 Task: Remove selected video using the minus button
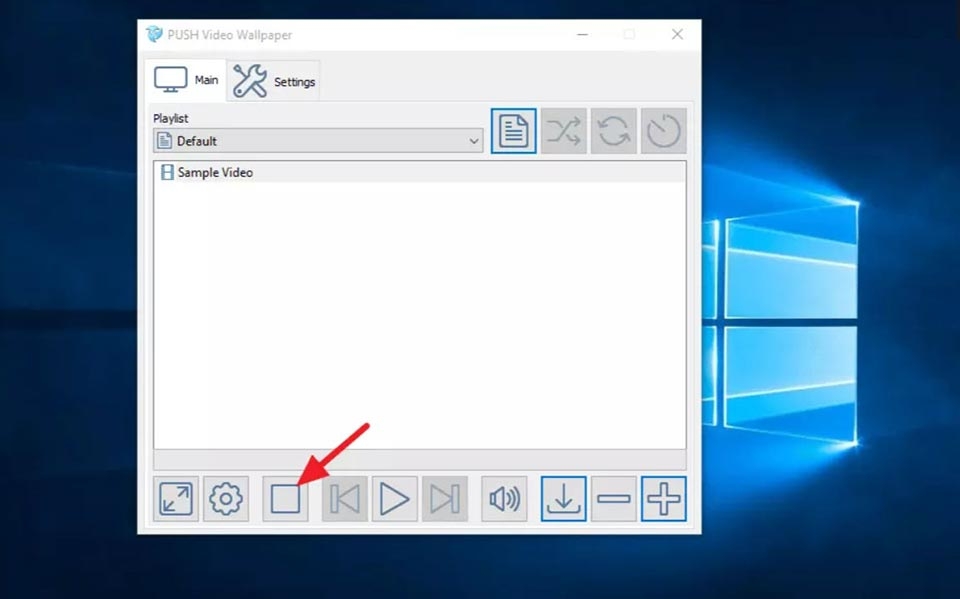(x=613, y=497)
